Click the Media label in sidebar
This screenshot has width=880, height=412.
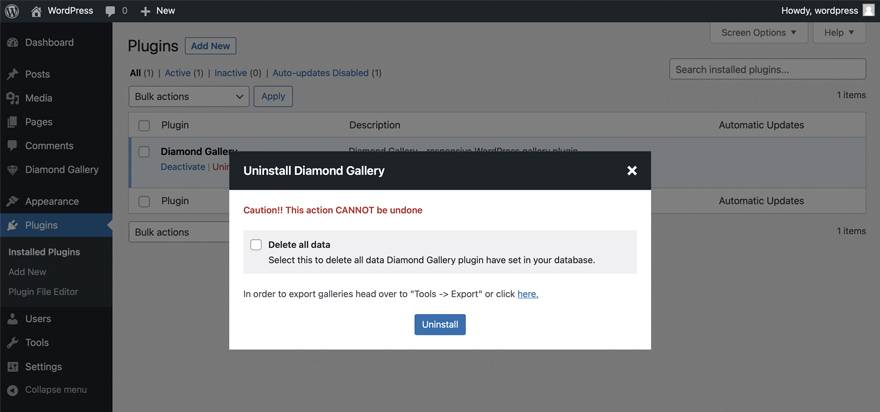[39, 98]
